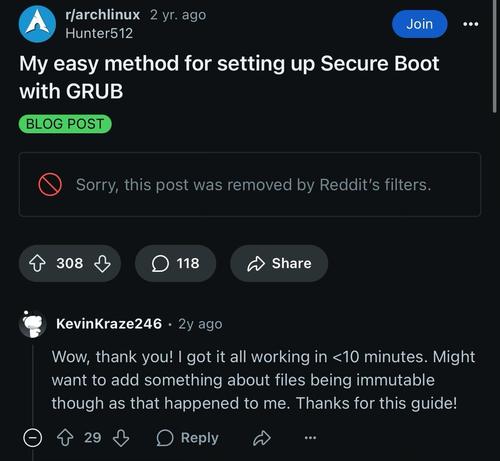Open KevinKraze246's profile avatar

click(x=32, y=324)
